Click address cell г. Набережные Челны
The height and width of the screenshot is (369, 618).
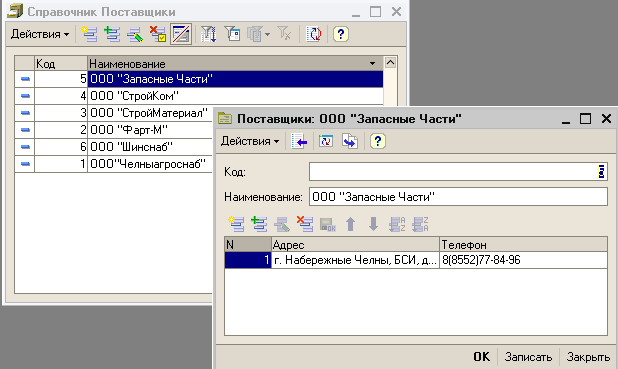coord(355,260)
